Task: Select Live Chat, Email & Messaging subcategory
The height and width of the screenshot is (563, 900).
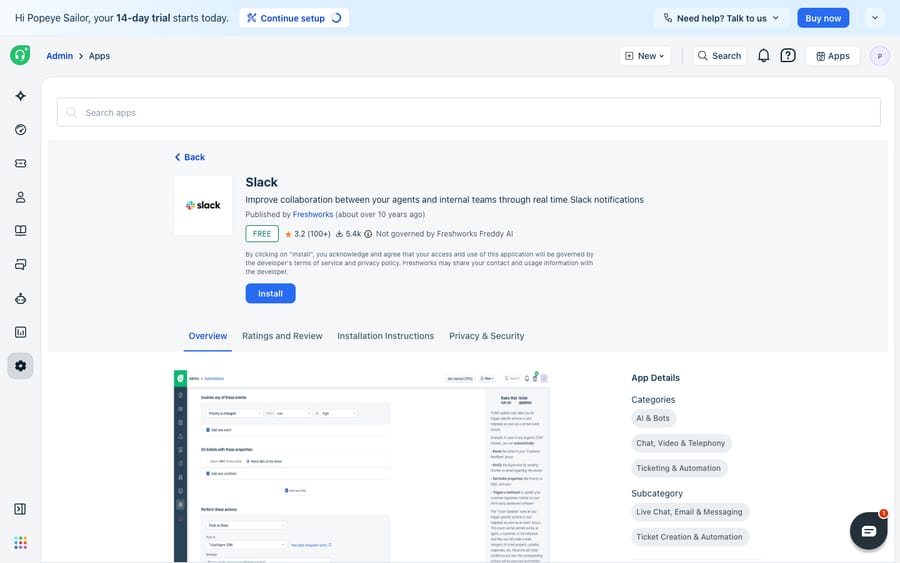Action: [x=689, y=512]
